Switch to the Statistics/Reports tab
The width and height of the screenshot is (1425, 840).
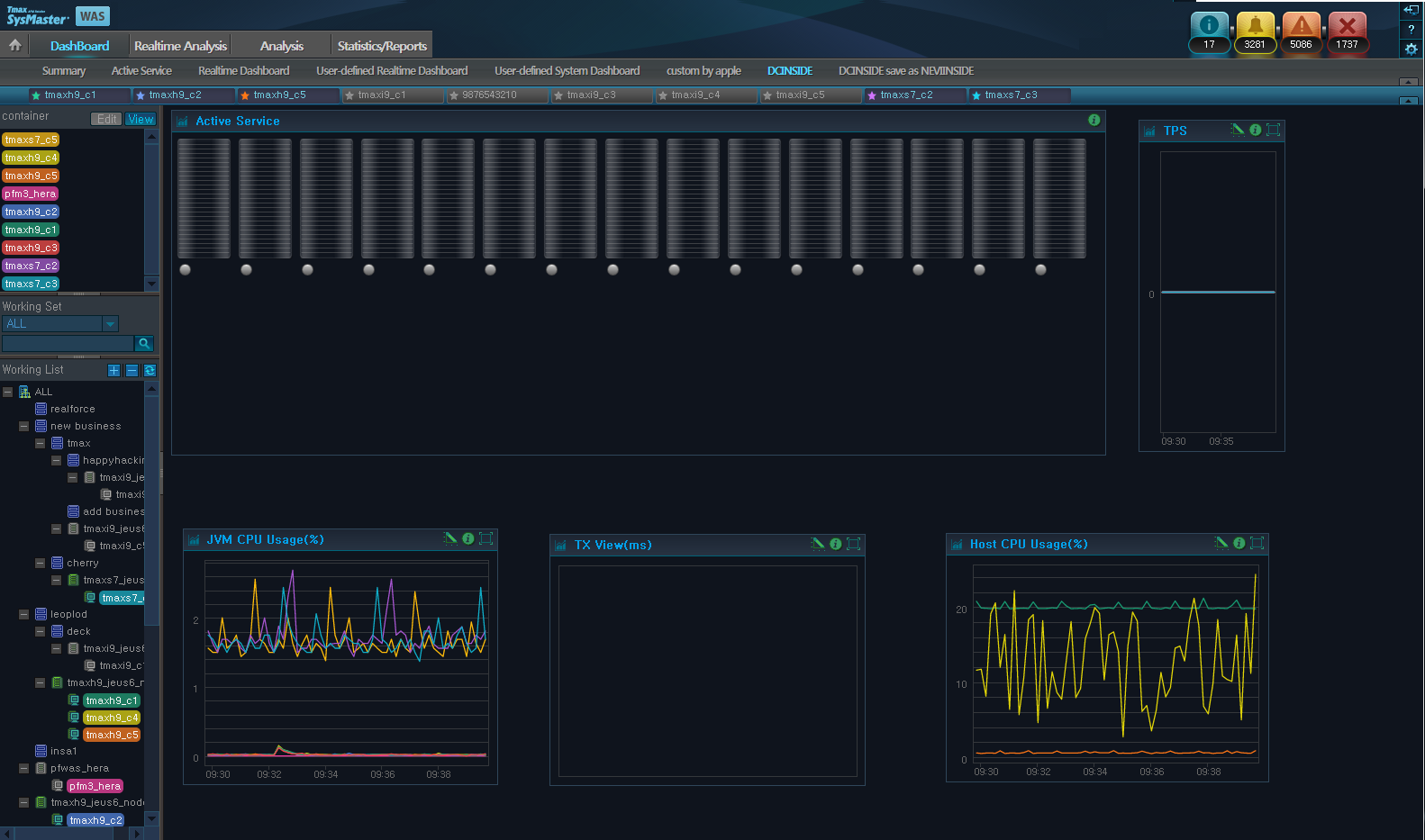[382, 46]
